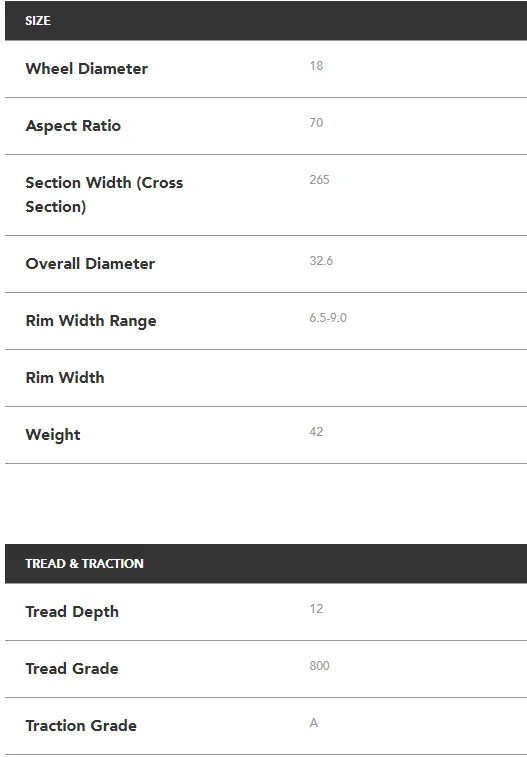Click the rim width range value 6.5-9.0
This screenshot has width=527, height=757.
click(x=328, y=318)
